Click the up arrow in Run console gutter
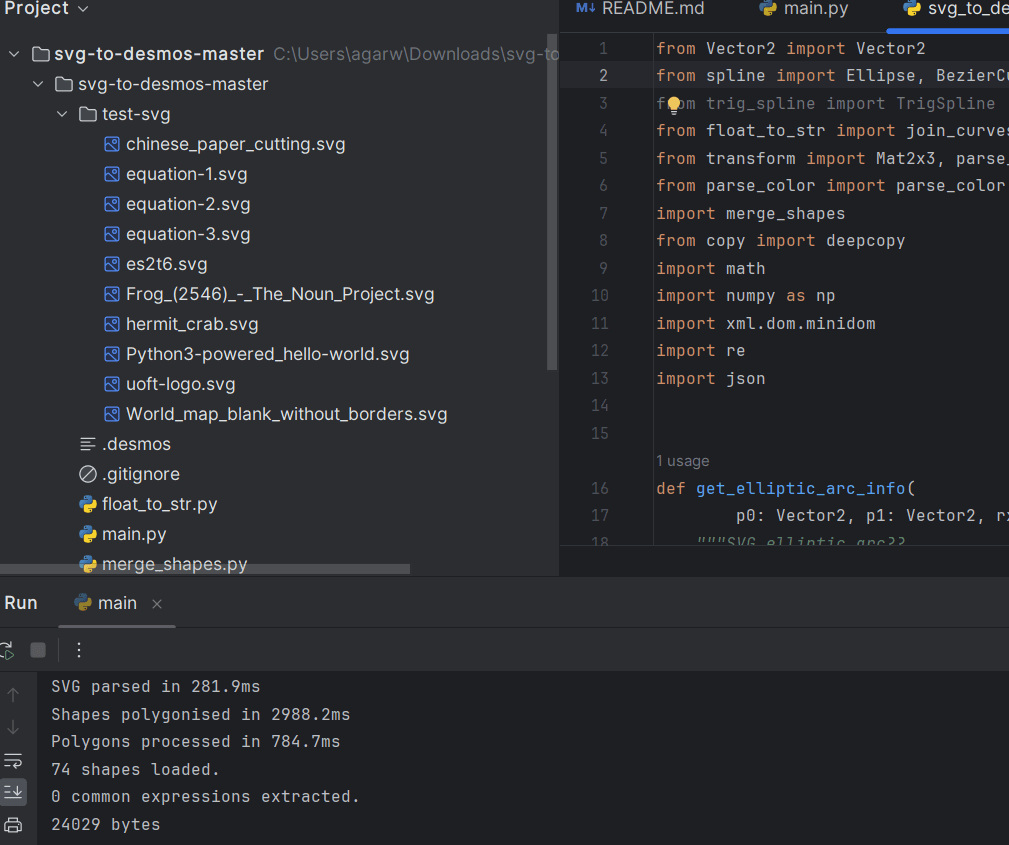The image size is (1009, 845). (13, 694)
